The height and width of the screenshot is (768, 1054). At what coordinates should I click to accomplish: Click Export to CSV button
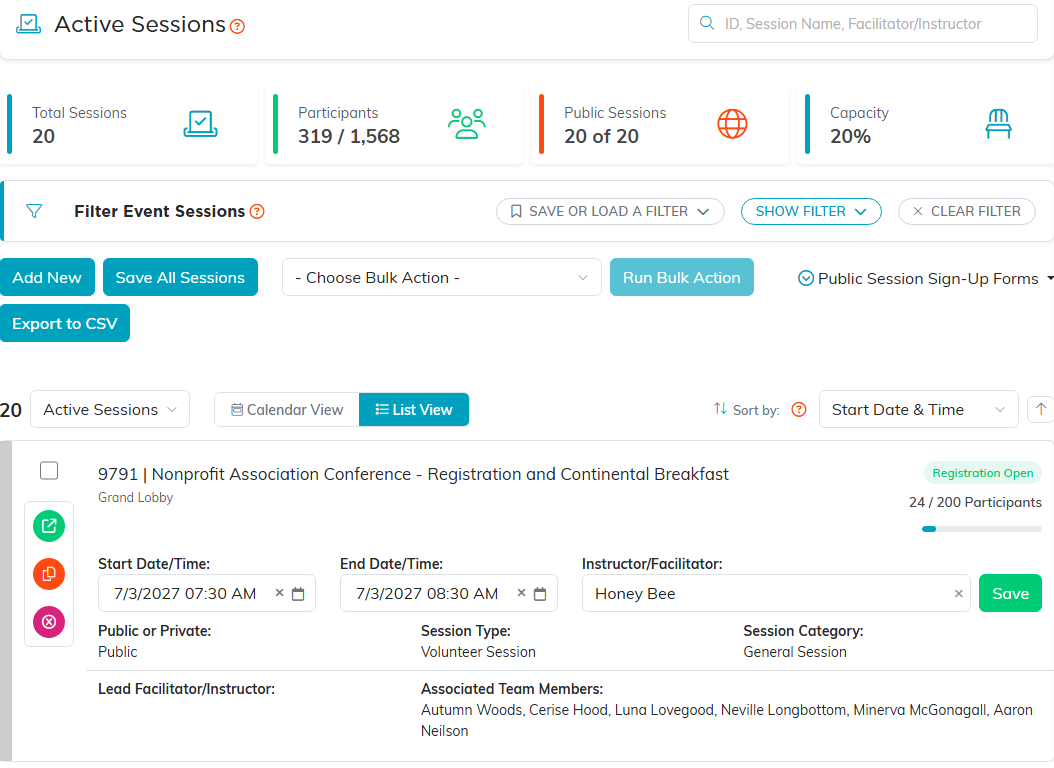(x=65, y=323)
